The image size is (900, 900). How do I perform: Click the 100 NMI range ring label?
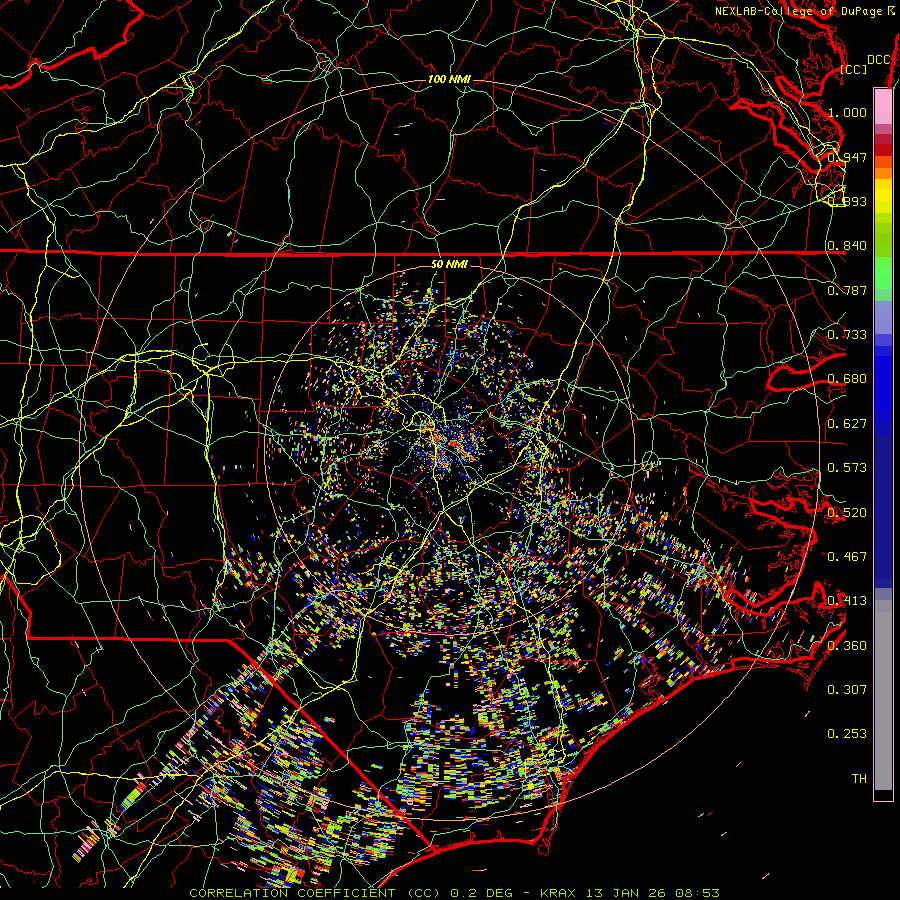[449, 79]
